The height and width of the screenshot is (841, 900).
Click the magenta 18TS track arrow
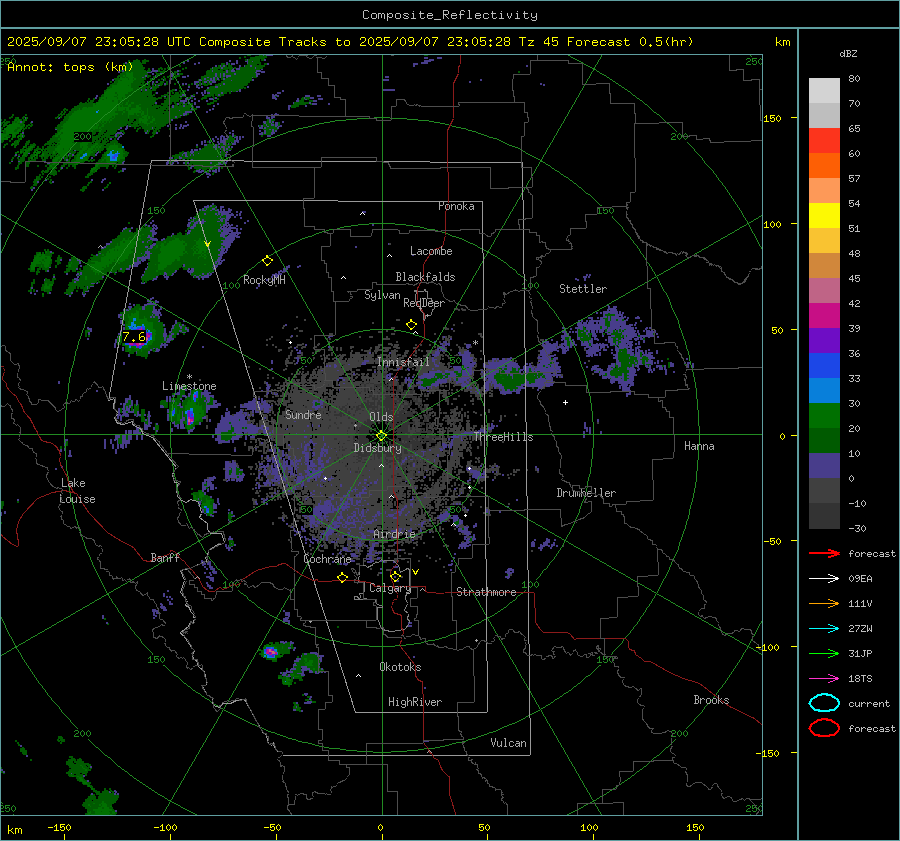pos(824,679)
